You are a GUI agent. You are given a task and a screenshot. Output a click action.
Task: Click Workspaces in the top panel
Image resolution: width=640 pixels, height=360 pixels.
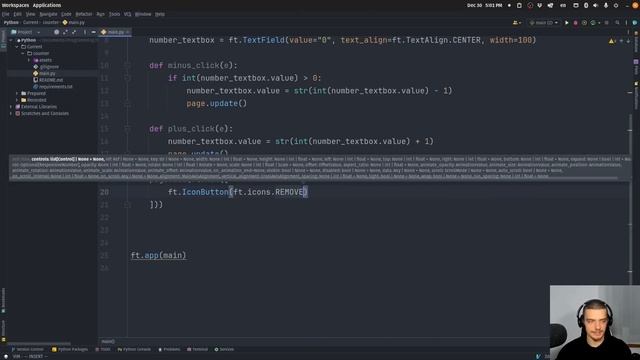pyautogui.click(x=15, y=5)
